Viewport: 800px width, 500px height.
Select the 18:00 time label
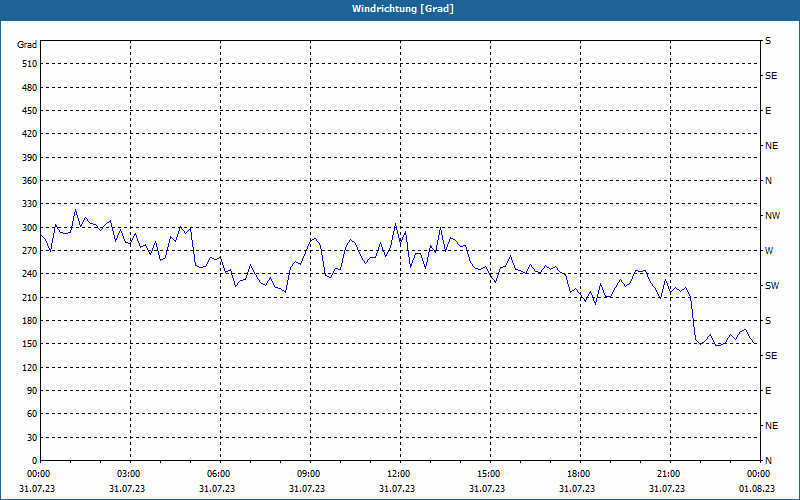tap(579, 474)
